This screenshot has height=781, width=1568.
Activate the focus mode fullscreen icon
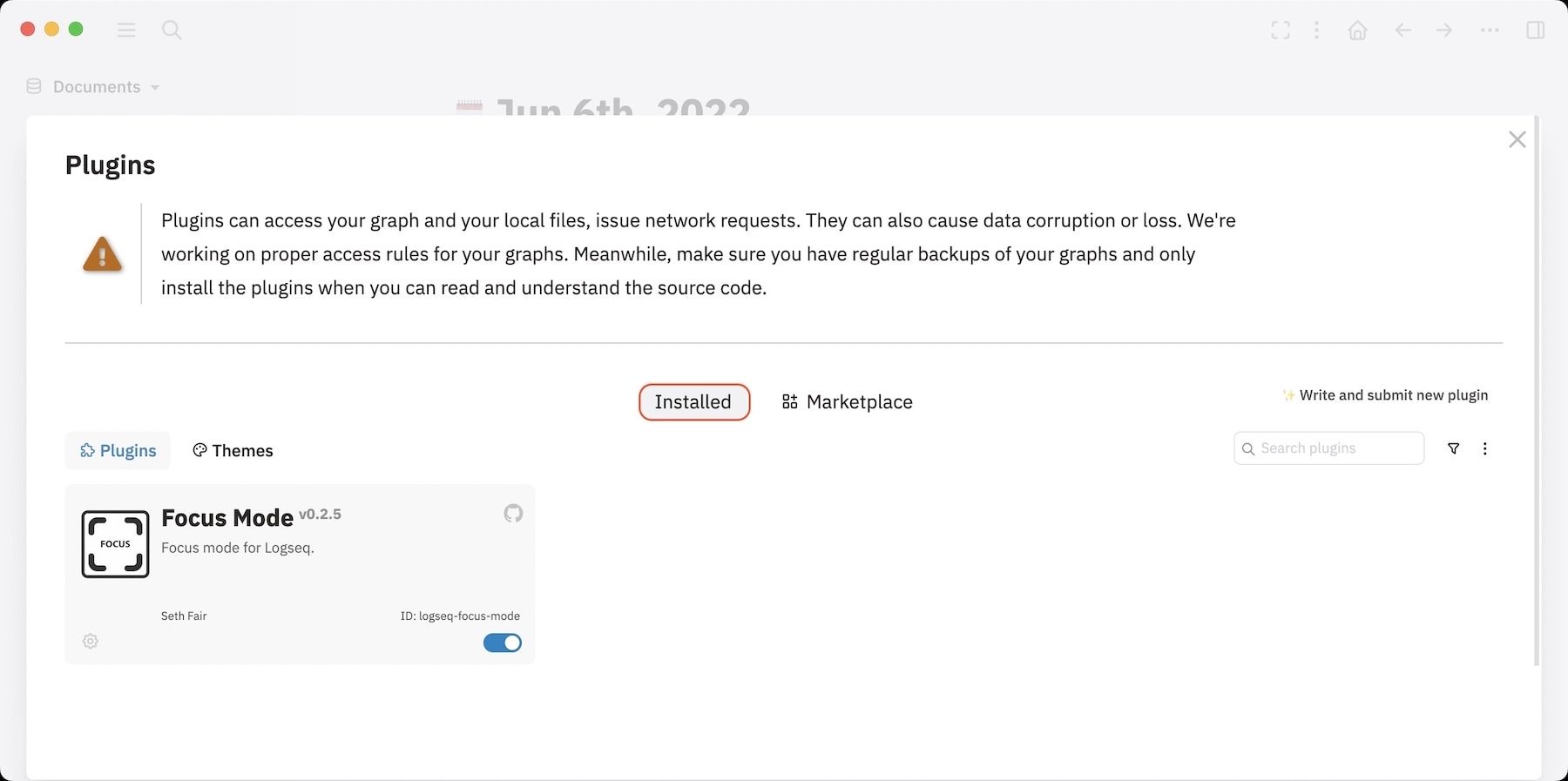[1281, 30]
